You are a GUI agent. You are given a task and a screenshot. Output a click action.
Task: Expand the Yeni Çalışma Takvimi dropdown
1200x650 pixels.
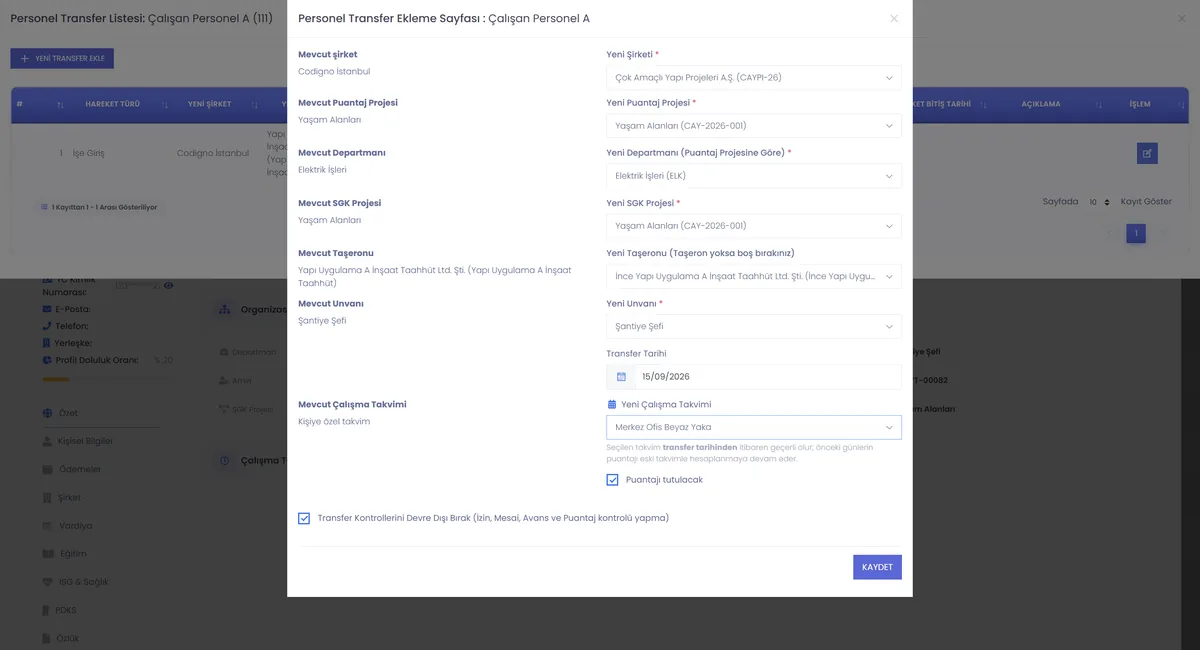[x=754, y=427]
